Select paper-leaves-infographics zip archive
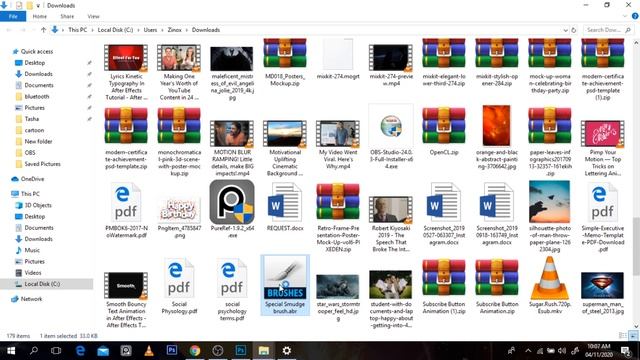Viewport: 640px width, 360px height. point(550,141)
